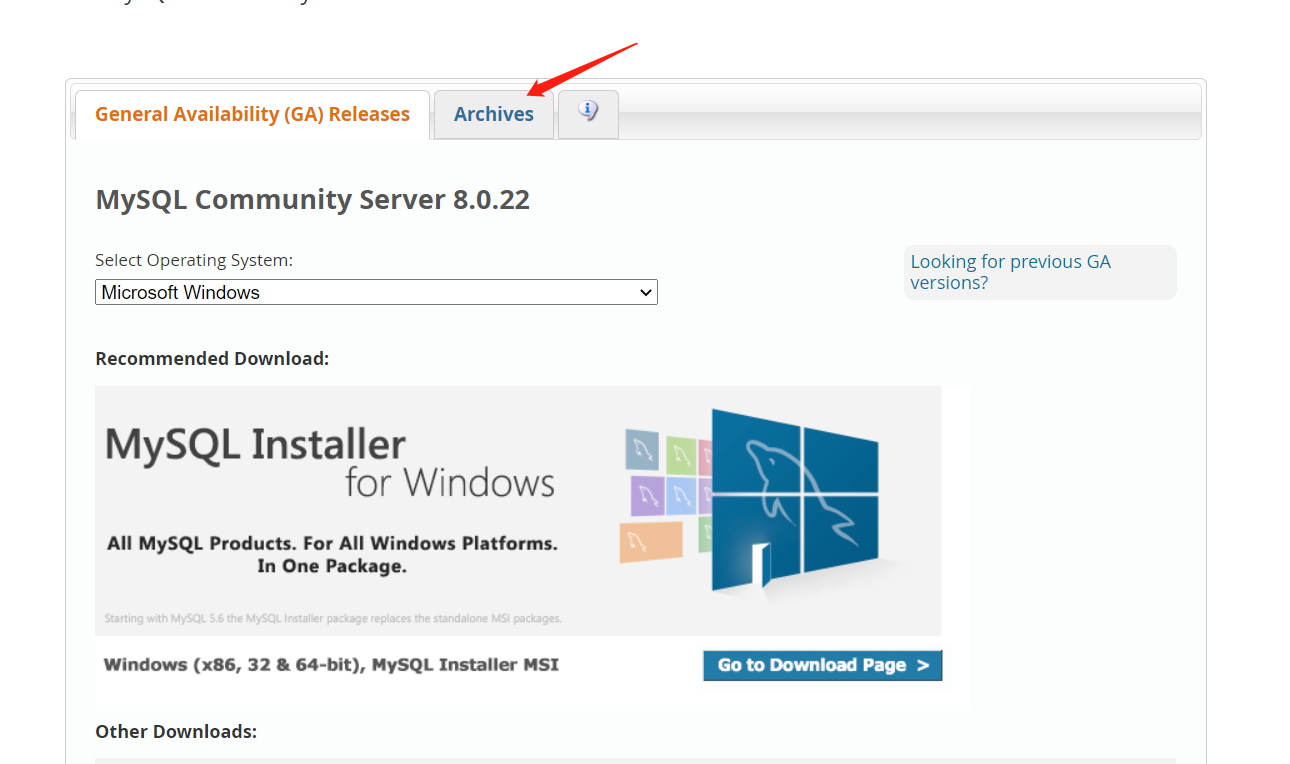Click the Other Downloads label
Viewport: 1290px width, 764px height.
[176, 732]
